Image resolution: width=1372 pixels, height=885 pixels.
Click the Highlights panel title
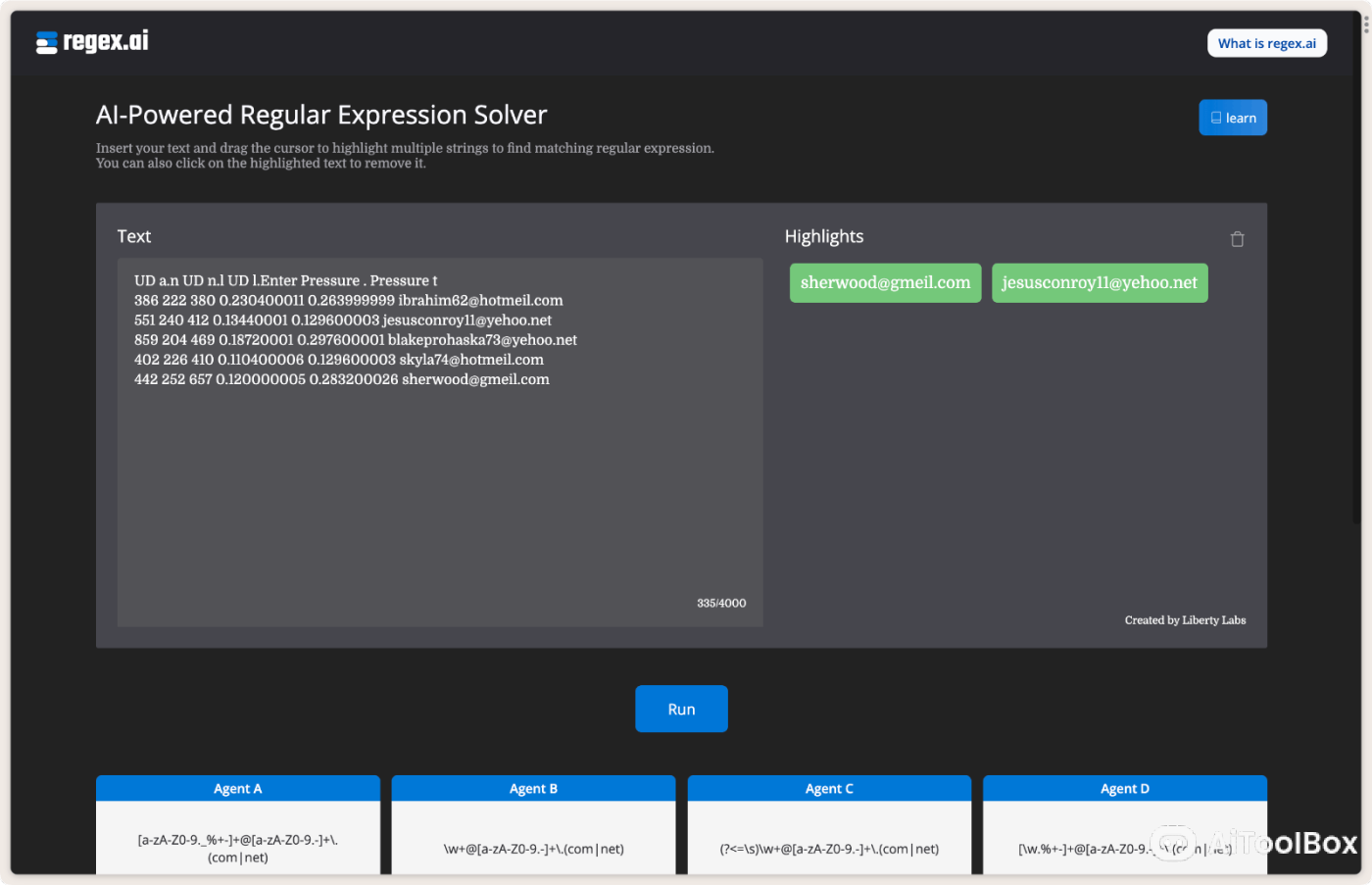pos(823,236)
